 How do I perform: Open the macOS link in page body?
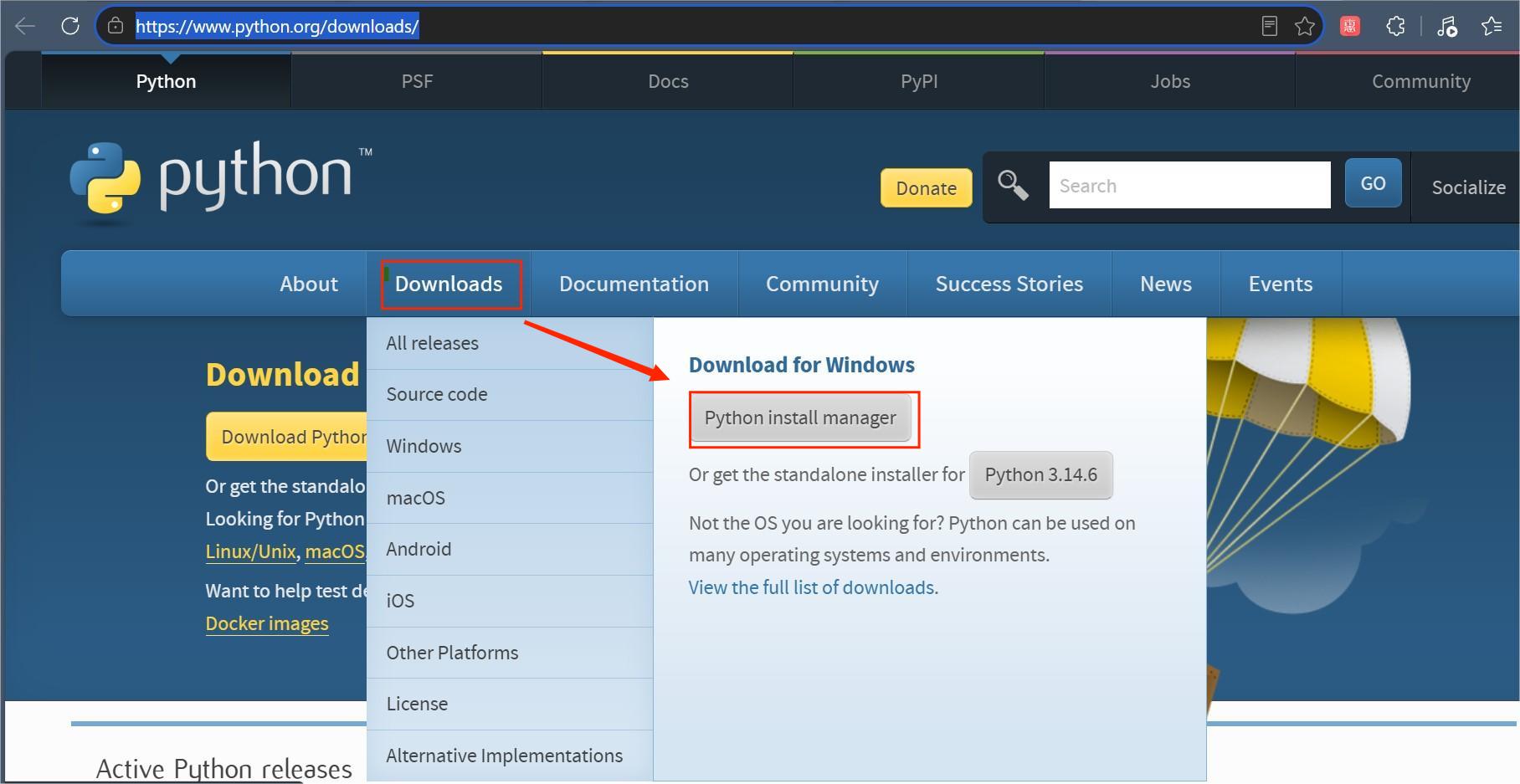pos(334,552)
